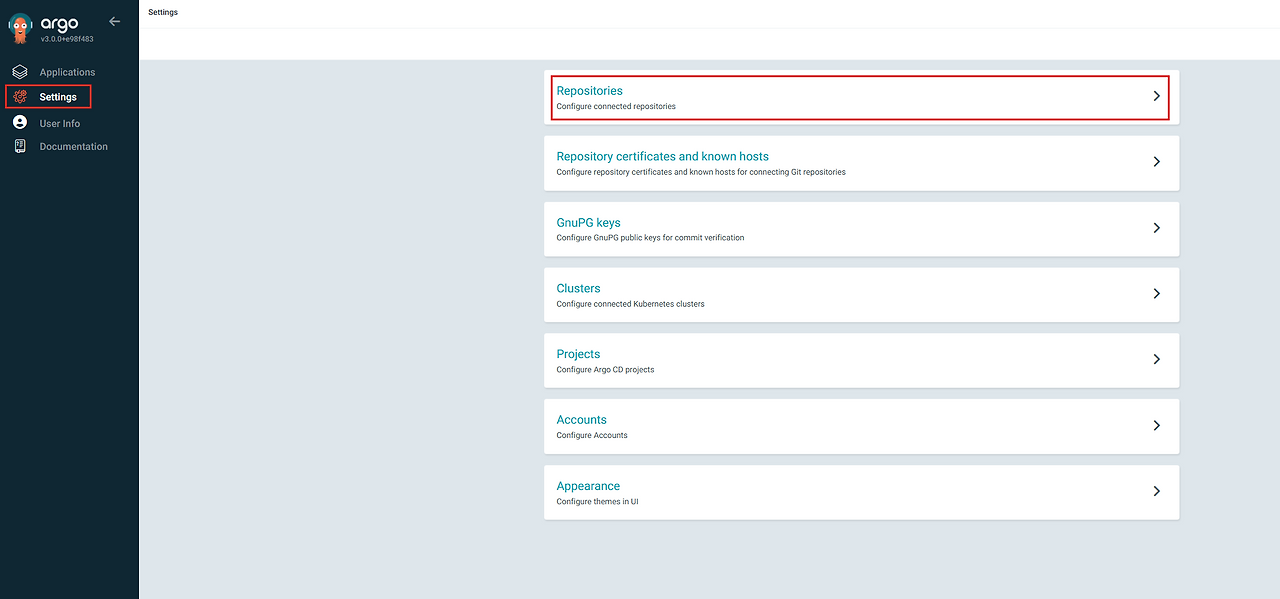The image size is (1280, 599).
Task: Click 'Configure connected Kubernetes clusters' description
Action: pyautogui.click(x=630, y=304)
